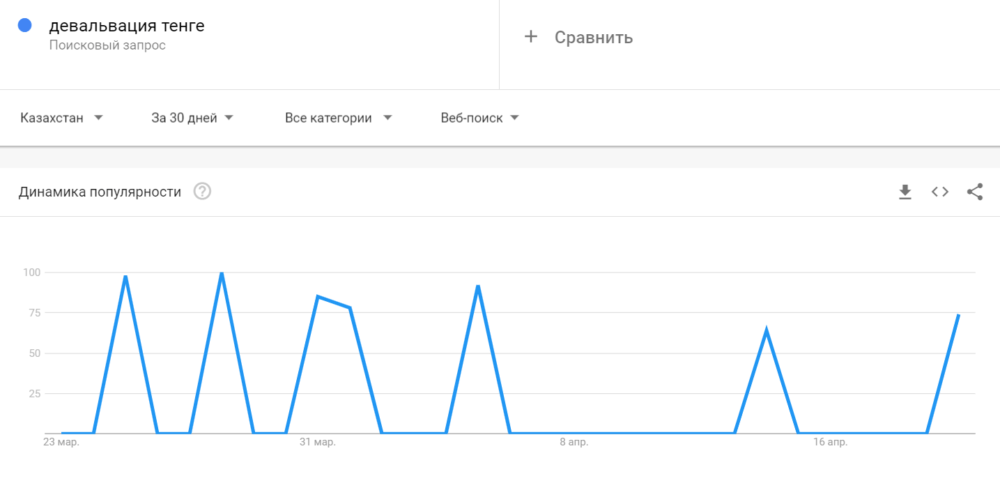The width and height of the screenshot is (1000, 497).
Task: Edit the девальвация тенге search term
Action: coord(127,26)
